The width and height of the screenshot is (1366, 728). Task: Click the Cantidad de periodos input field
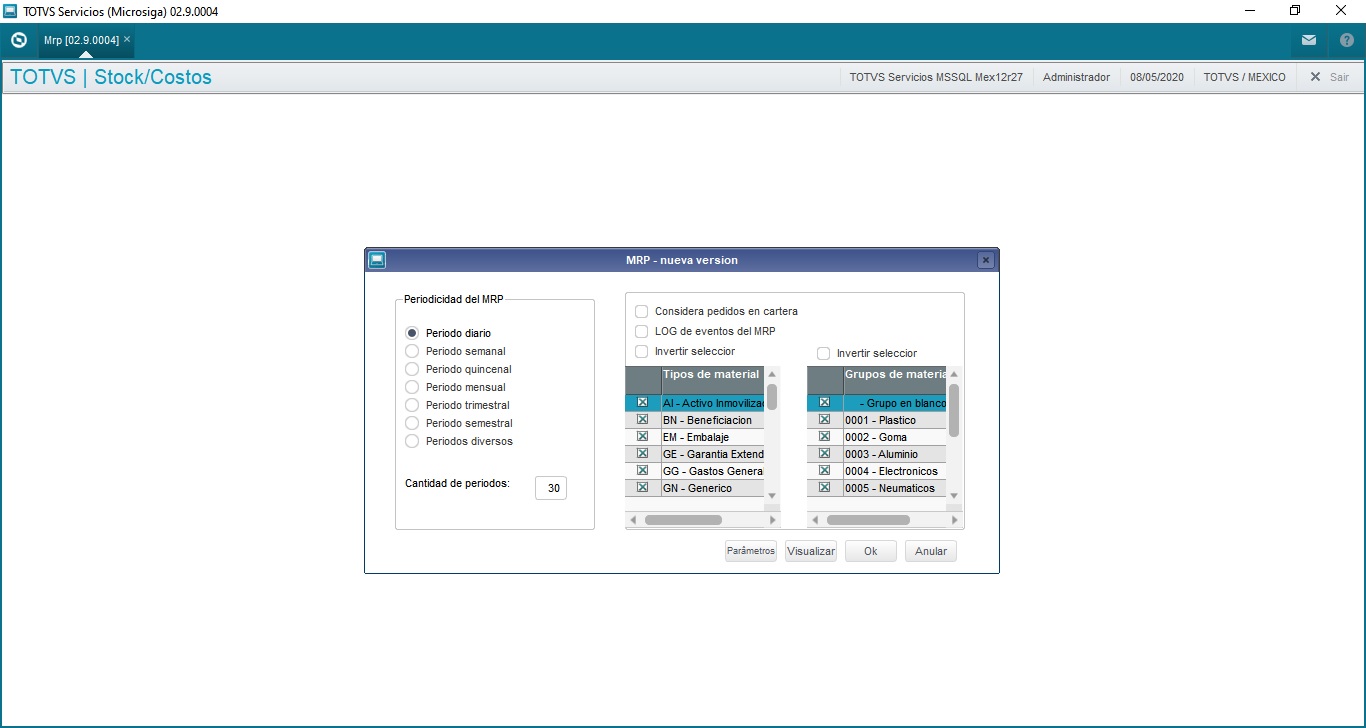(551, 488)
